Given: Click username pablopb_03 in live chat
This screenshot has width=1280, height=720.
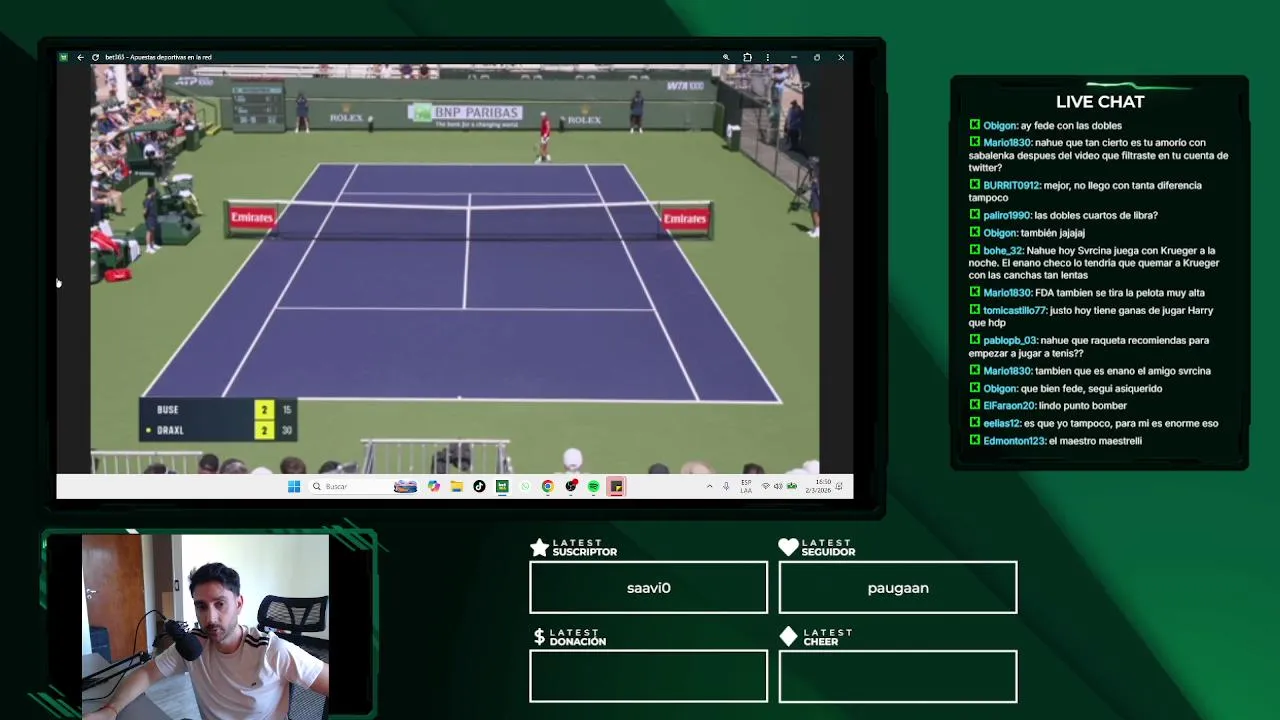Looking at the screenshot, I should pos(1010,341).
